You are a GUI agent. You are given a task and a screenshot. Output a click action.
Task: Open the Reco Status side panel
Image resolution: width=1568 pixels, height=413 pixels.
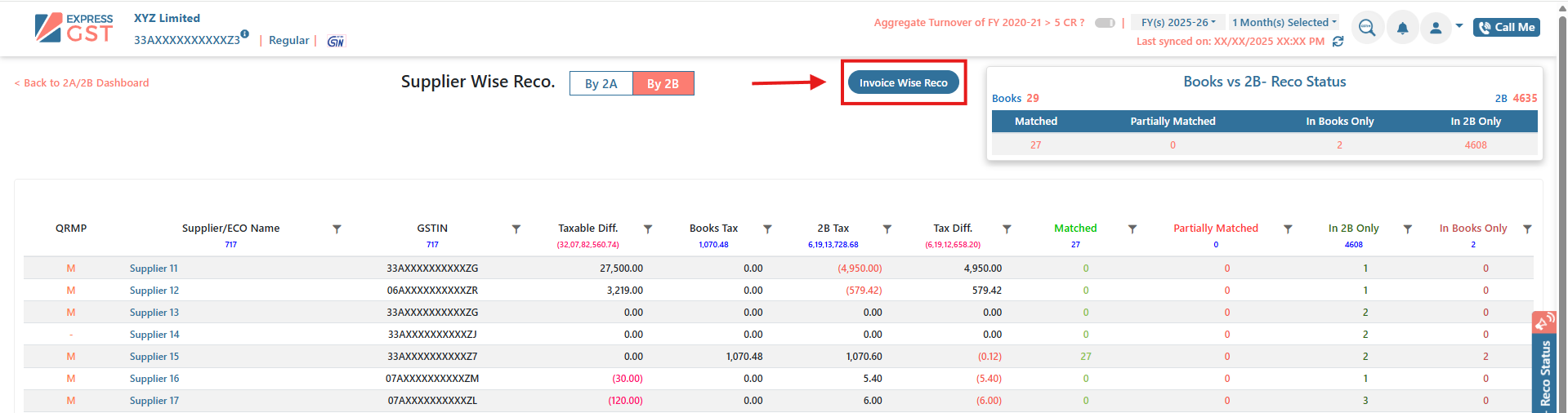[x=1543, y=367]
